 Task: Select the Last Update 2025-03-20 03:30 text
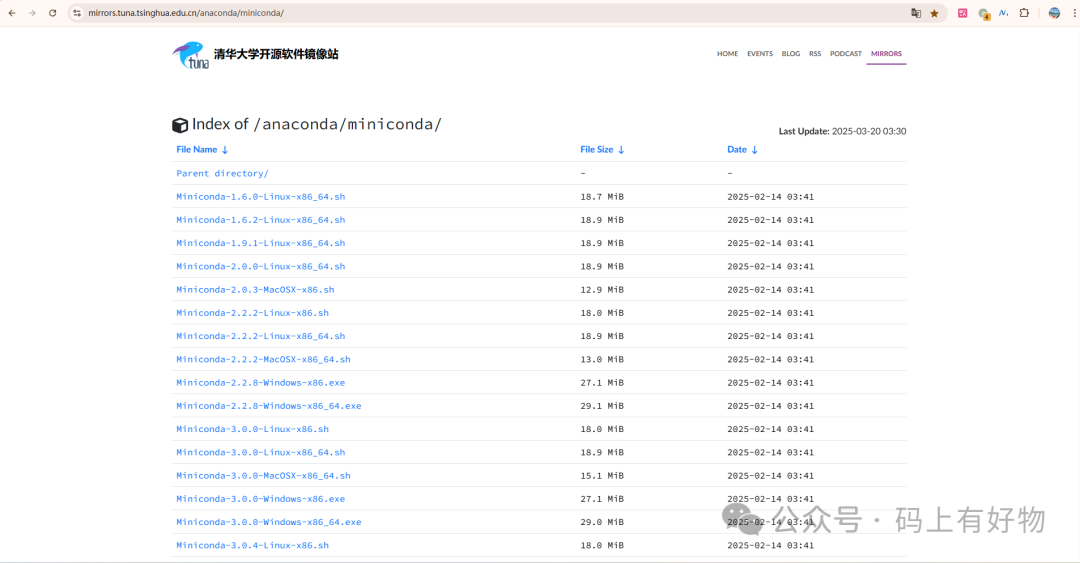tap(842, 131)
